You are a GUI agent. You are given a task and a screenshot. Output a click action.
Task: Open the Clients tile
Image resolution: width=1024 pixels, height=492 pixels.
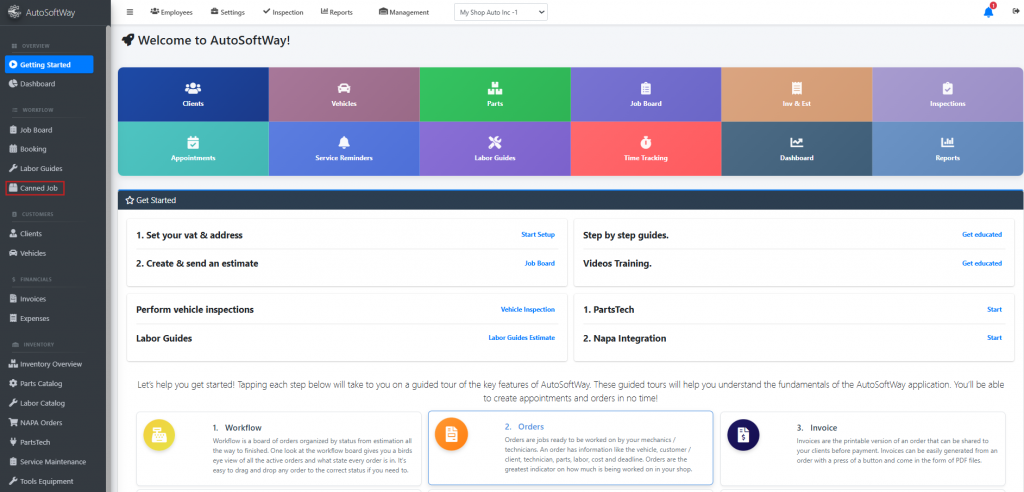193,94
